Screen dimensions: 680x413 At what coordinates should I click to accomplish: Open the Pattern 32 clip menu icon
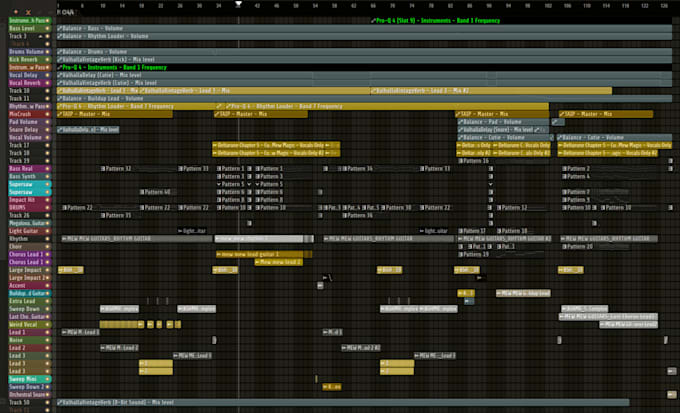(103, 169)
